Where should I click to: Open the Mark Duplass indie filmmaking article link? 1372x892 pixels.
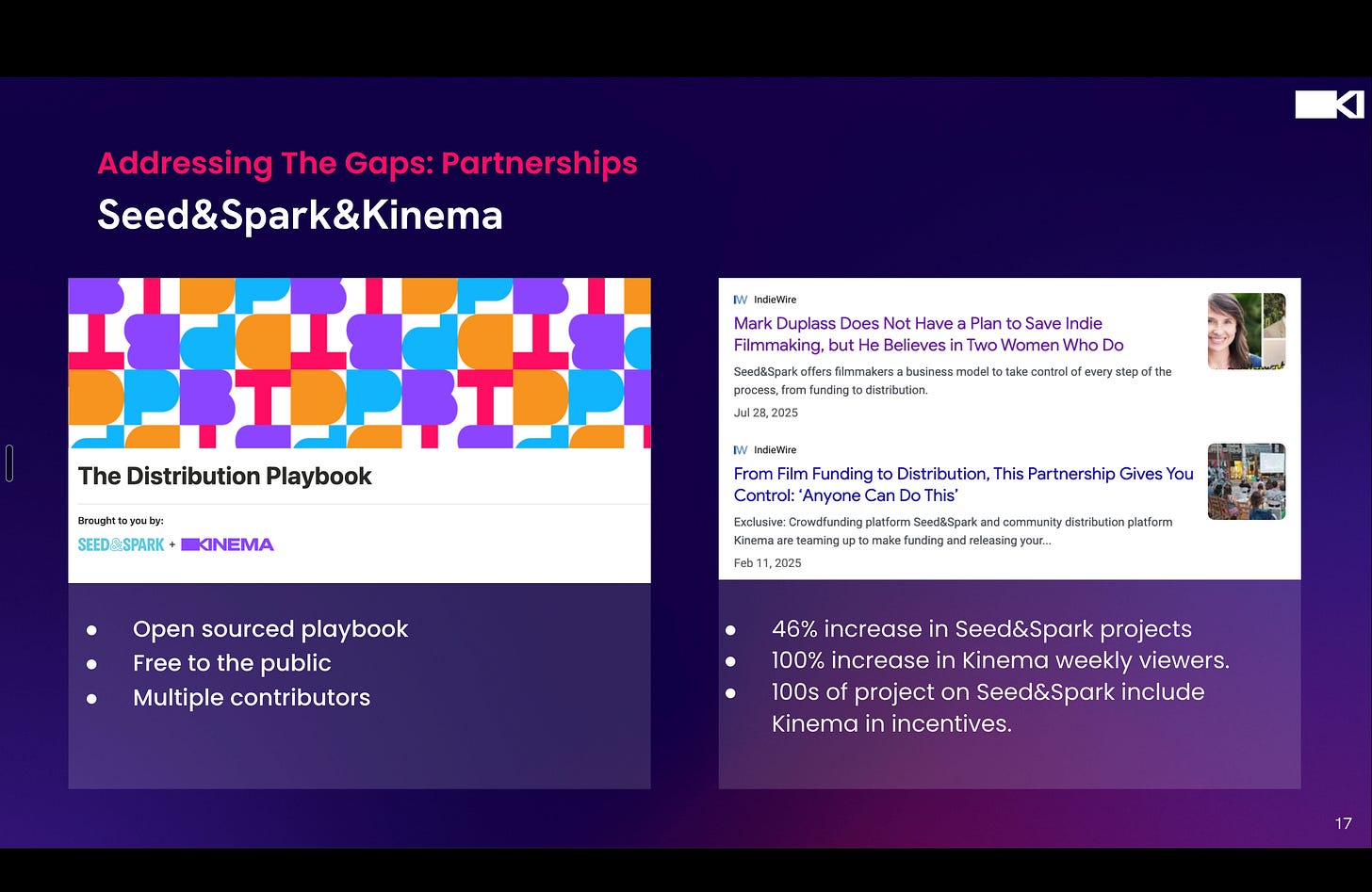click(x=928, y=334)
